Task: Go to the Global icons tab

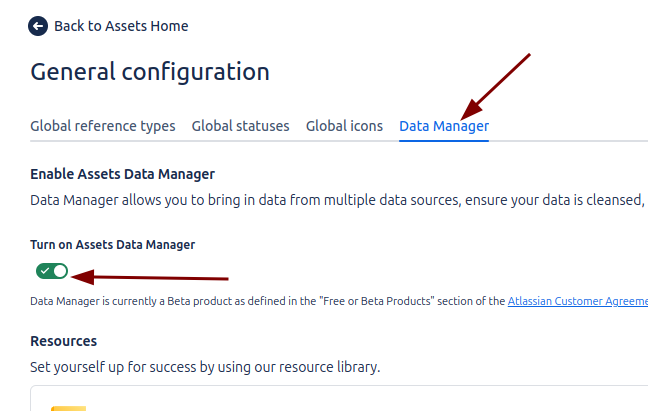Action: (344, 126)
